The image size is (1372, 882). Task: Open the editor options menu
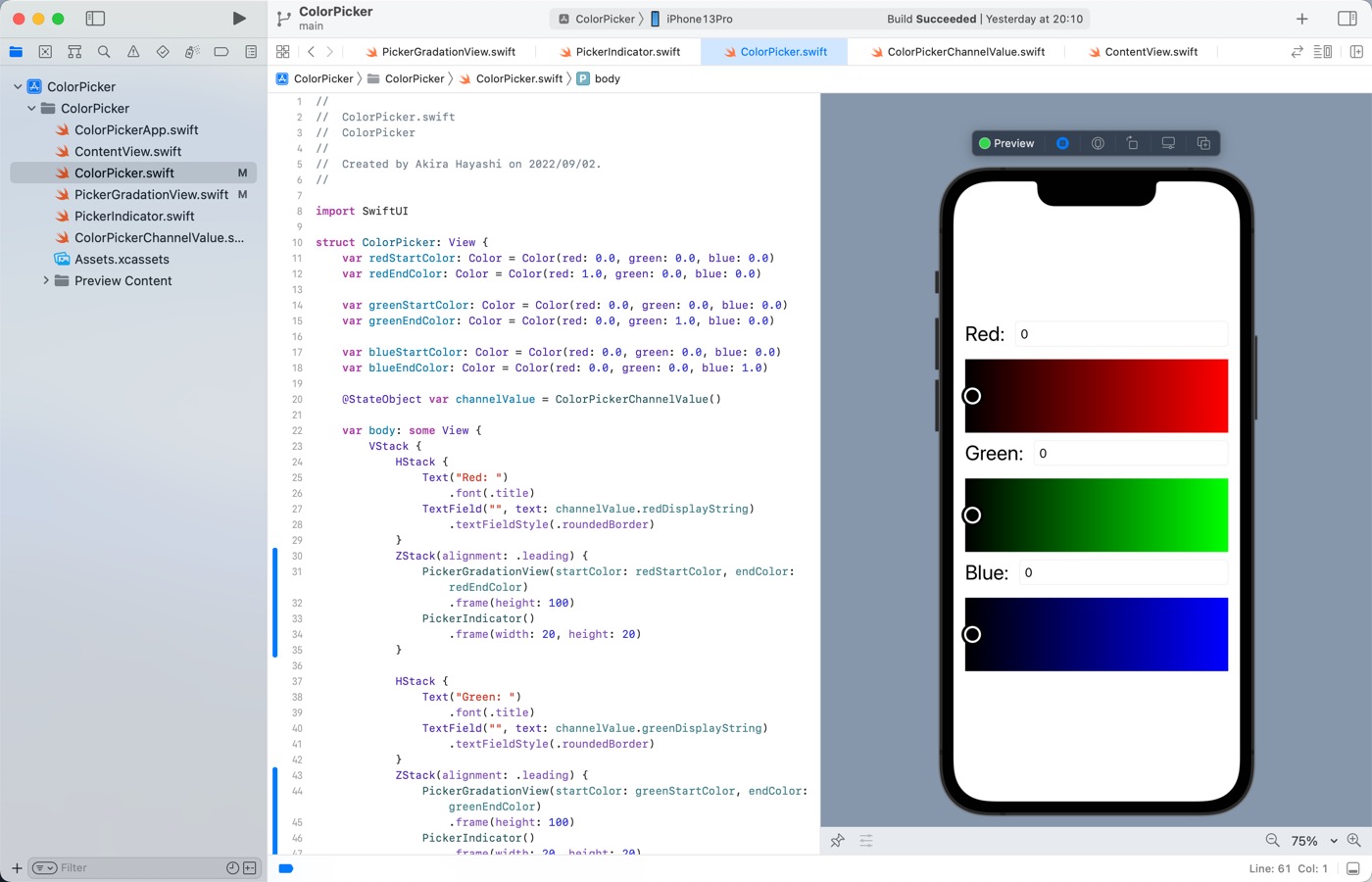[x=1322, y=52]
